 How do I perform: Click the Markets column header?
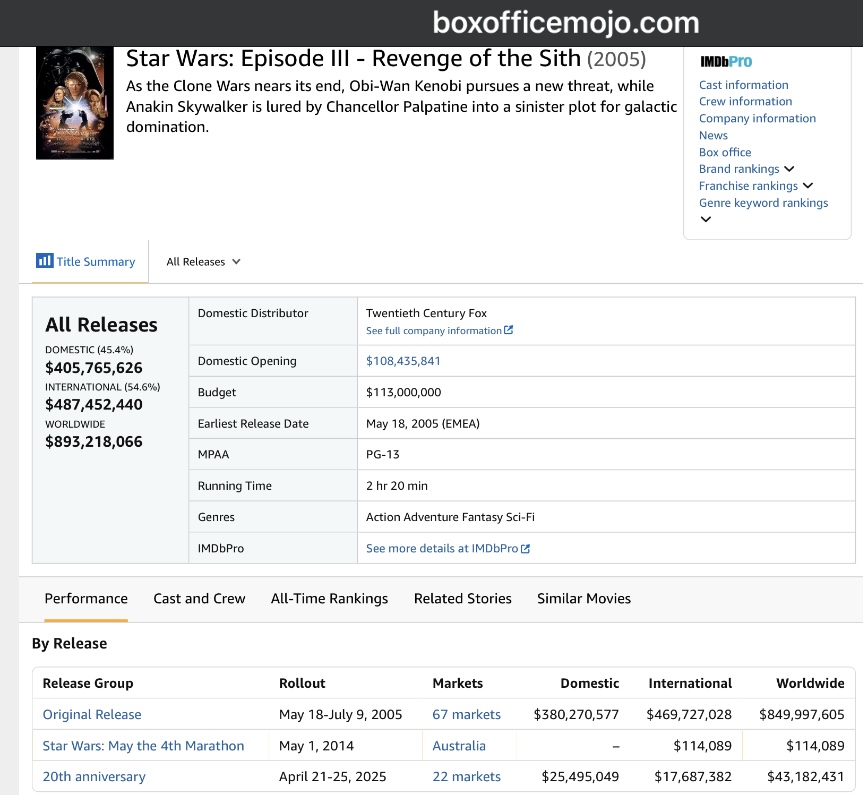pyautogui.click(x=457, y=683)
